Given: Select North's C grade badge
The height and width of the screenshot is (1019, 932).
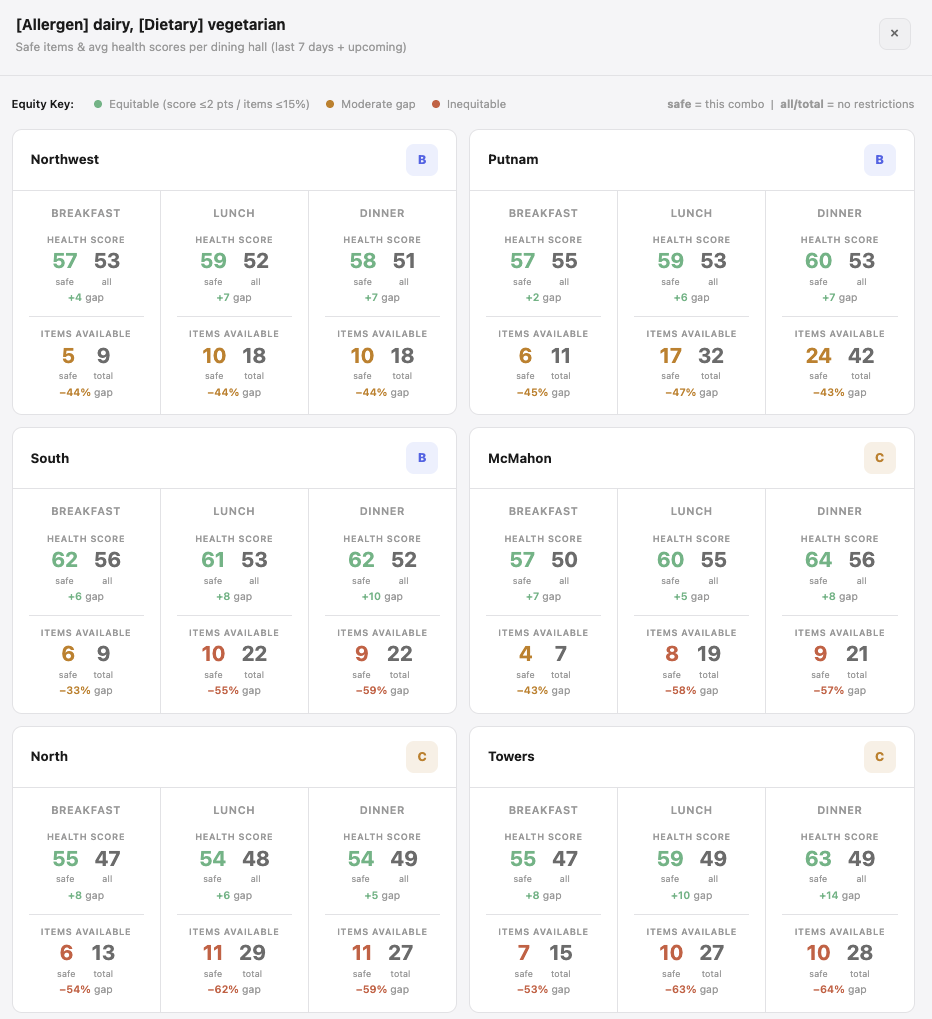Looking at the screenshot, I should coord(422,756).
